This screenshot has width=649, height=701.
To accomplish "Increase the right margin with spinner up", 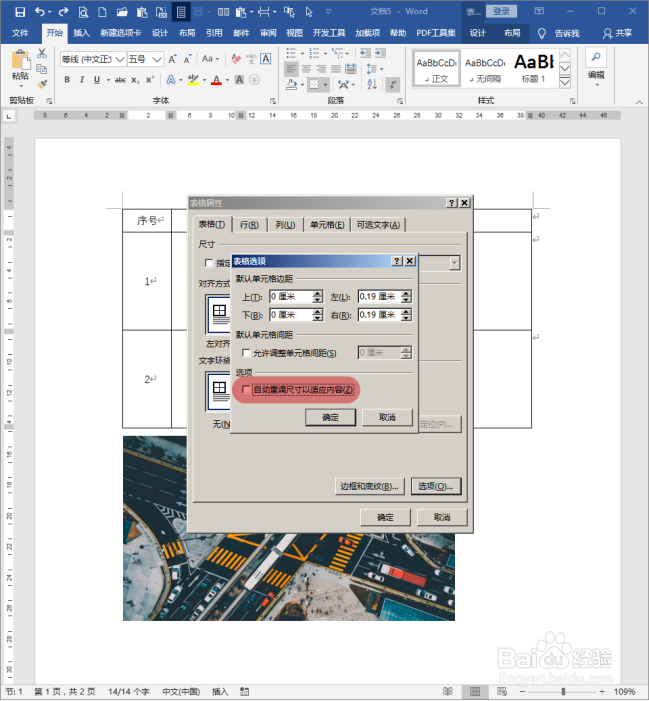I will tap(406, 312).
